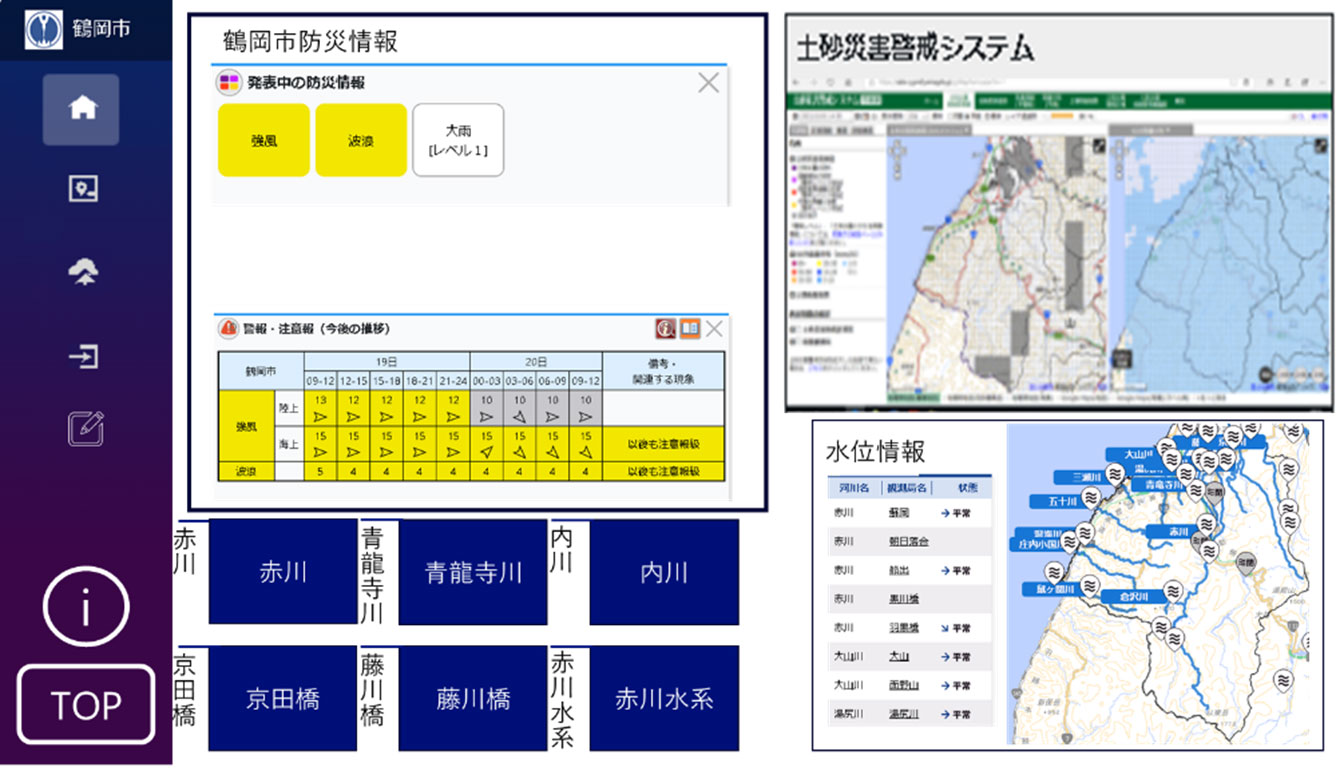Open the 青龍寺川 river button

[473, 572]
